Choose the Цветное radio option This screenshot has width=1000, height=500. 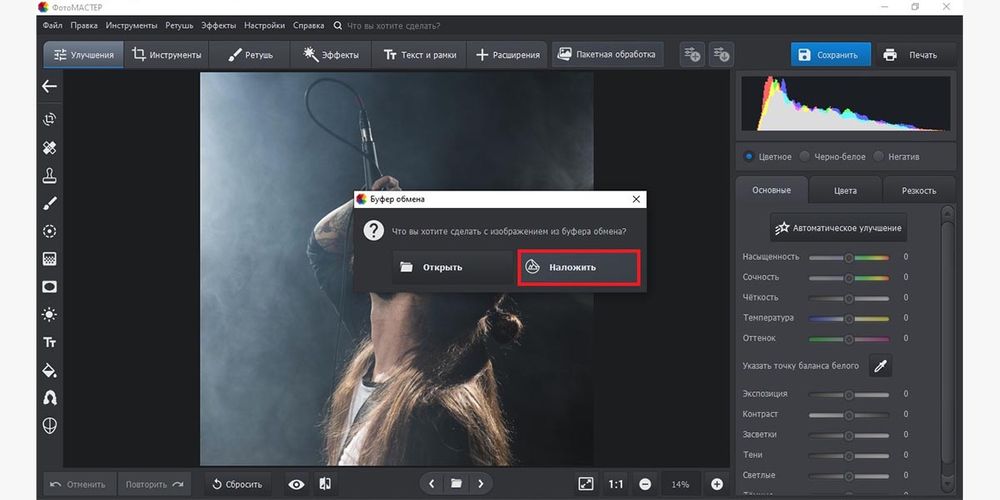coord(749,157)
